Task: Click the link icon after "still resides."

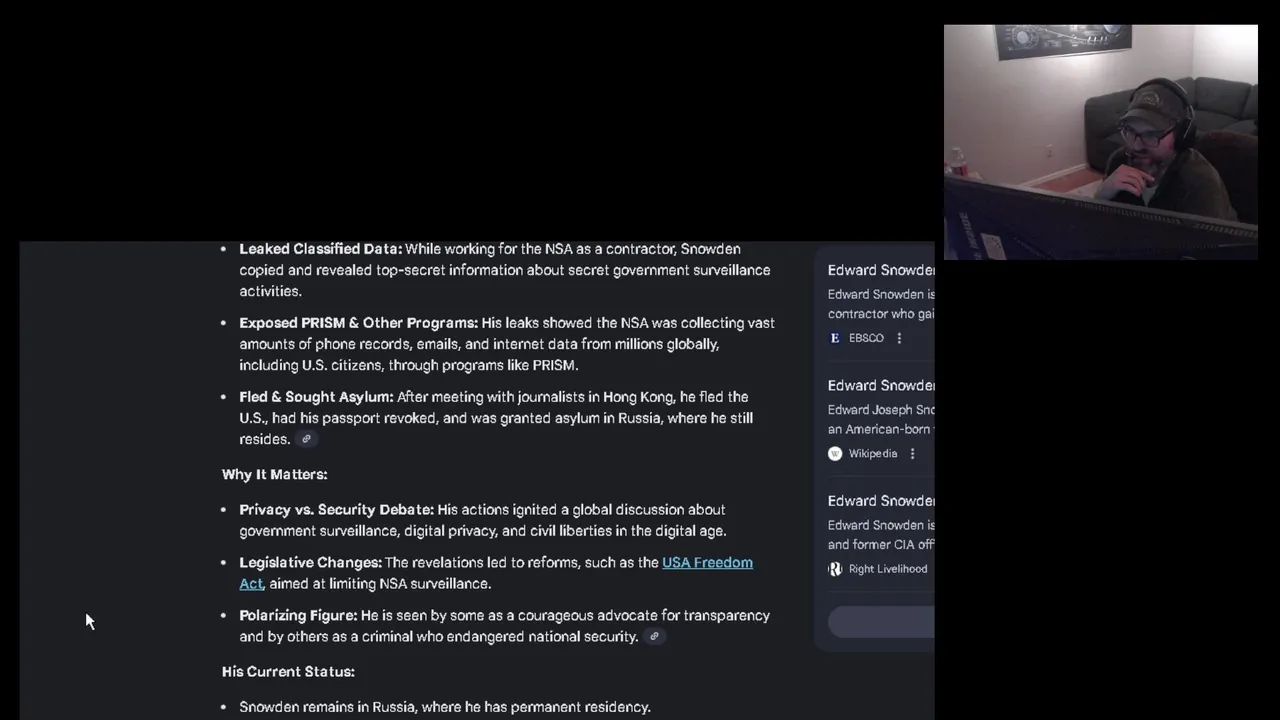Action: click(x=307, y=439)
